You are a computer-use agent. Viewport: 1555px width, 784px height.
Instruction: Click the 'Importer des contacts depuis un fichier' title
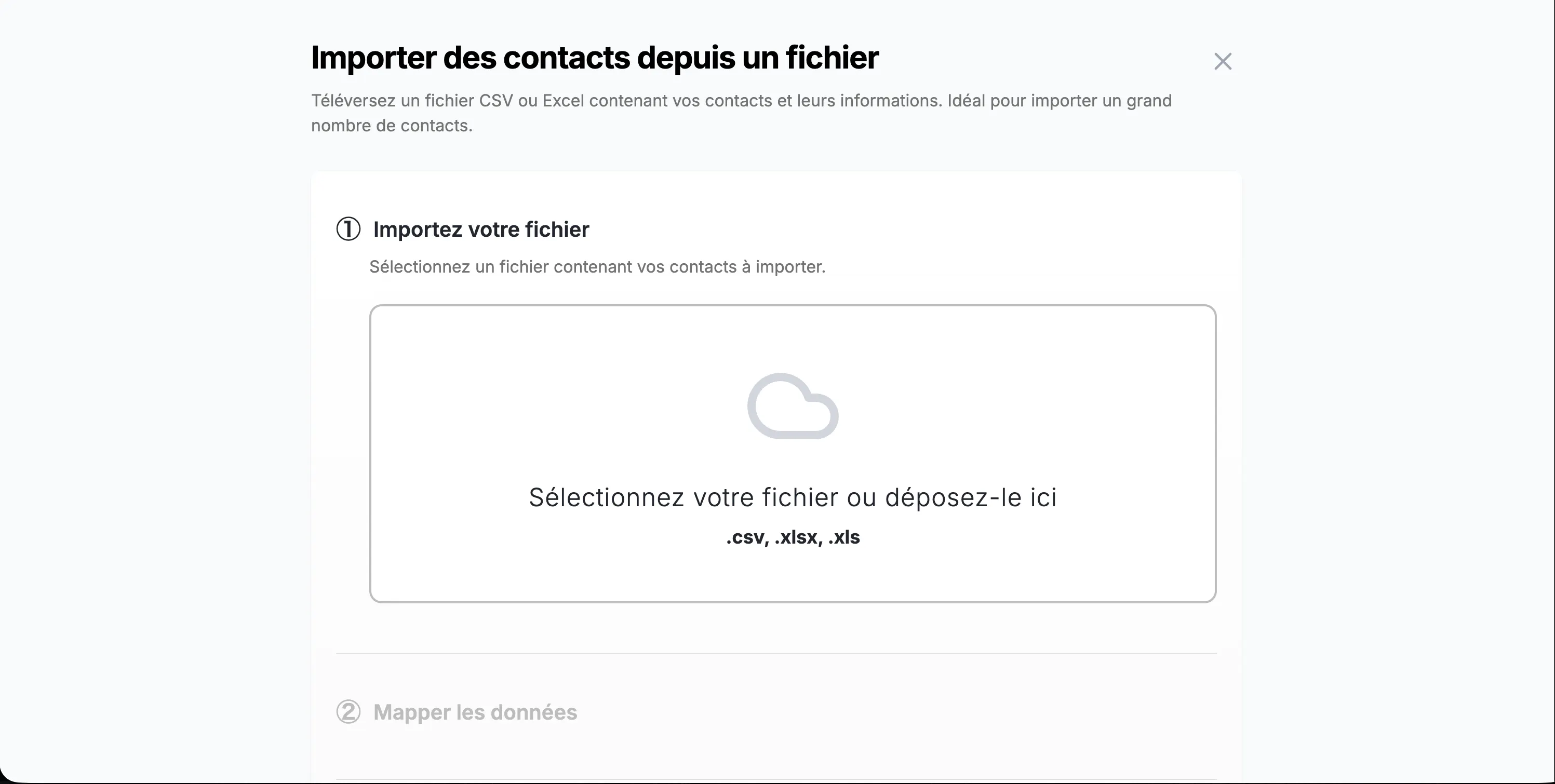click(x=595, y=58)
